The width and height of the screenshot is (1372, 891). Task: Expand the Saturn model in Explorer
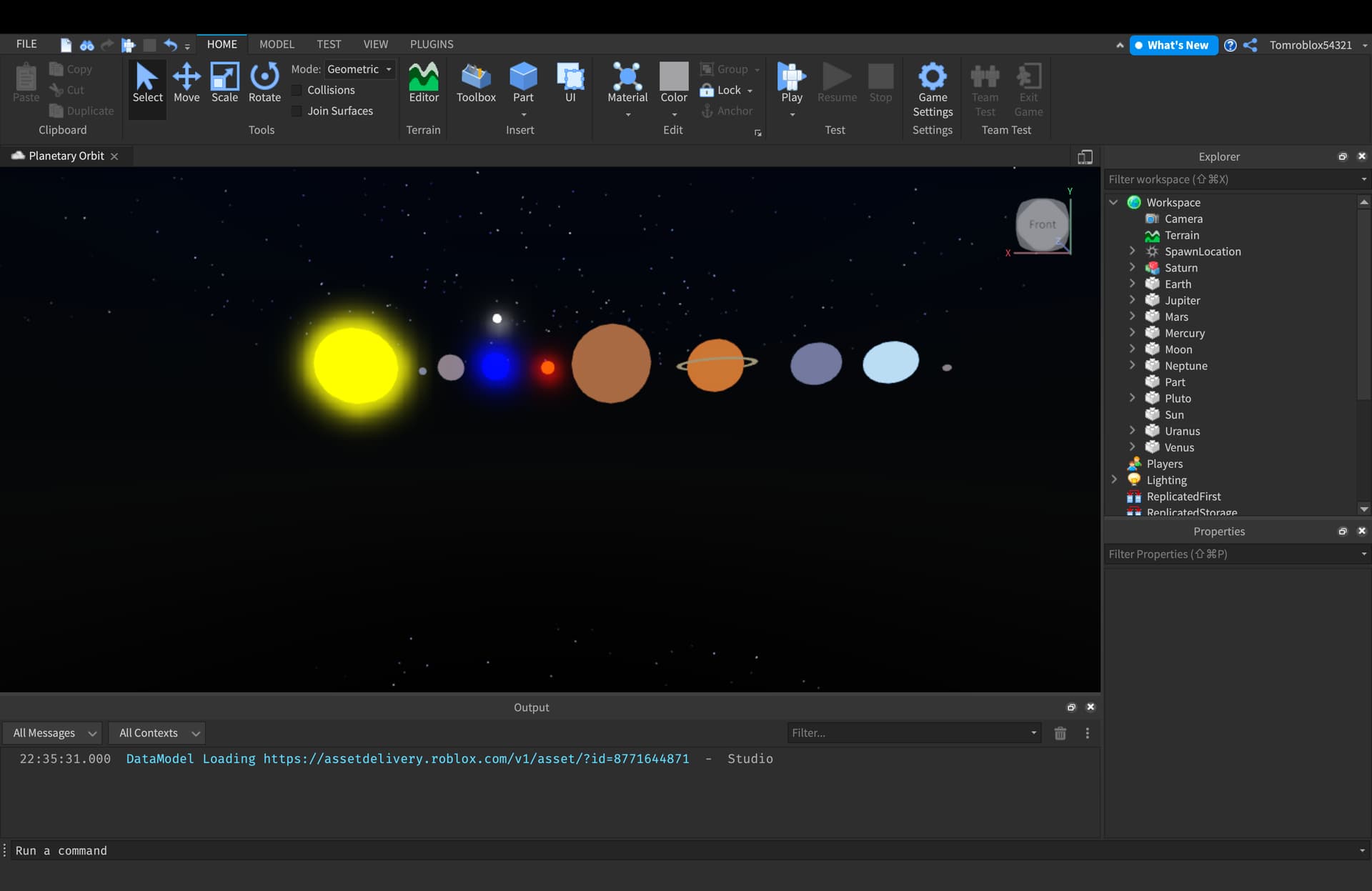(1132, 267)
